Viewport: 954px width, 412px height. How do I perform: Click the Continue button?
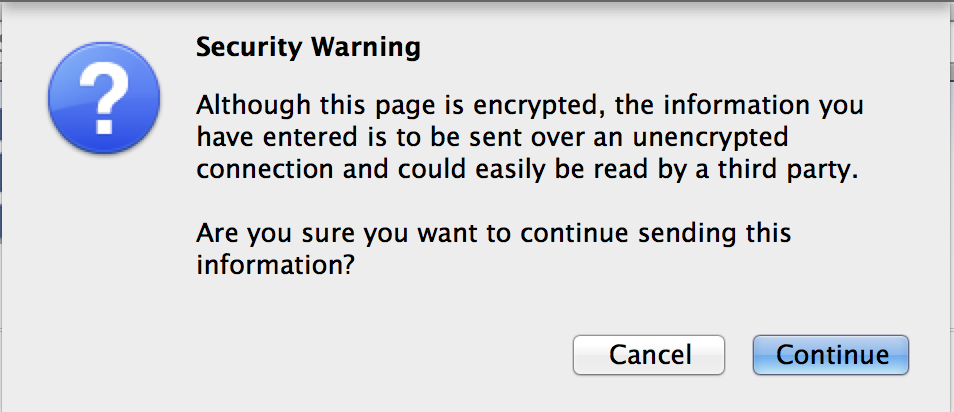(x=830, y=355)
